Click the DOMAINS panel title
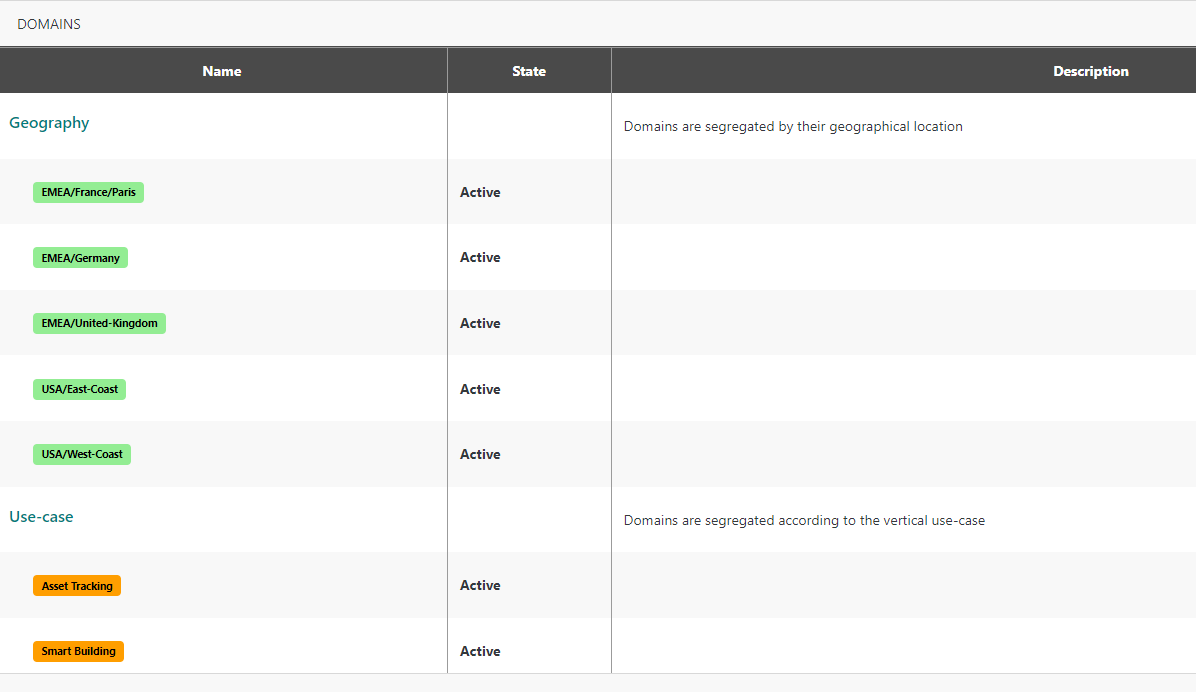The image size is (1196, 692). [49, 24]
